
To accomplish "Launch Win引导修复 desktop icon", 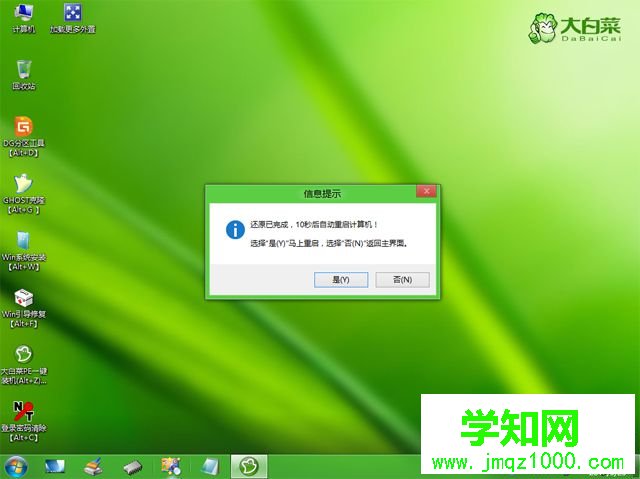I will 24,308.
